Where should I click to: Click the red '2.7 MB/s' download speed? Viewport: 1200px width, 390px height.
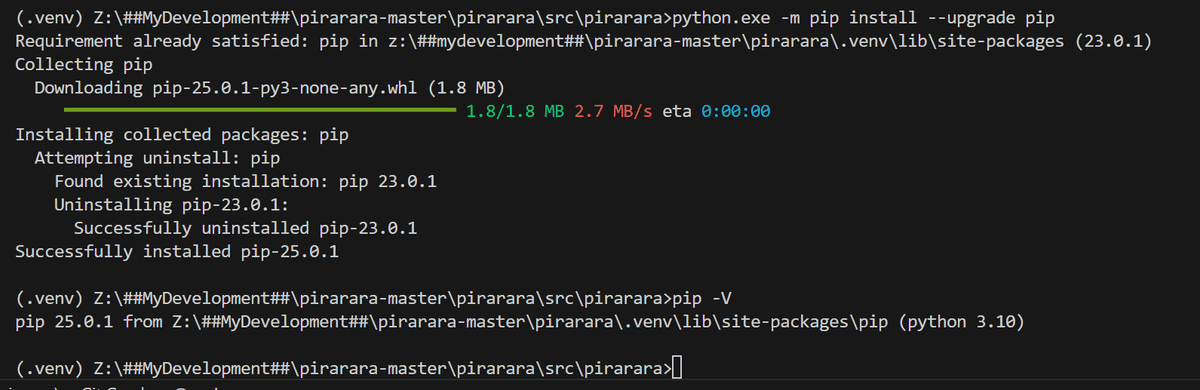[613, 111]
